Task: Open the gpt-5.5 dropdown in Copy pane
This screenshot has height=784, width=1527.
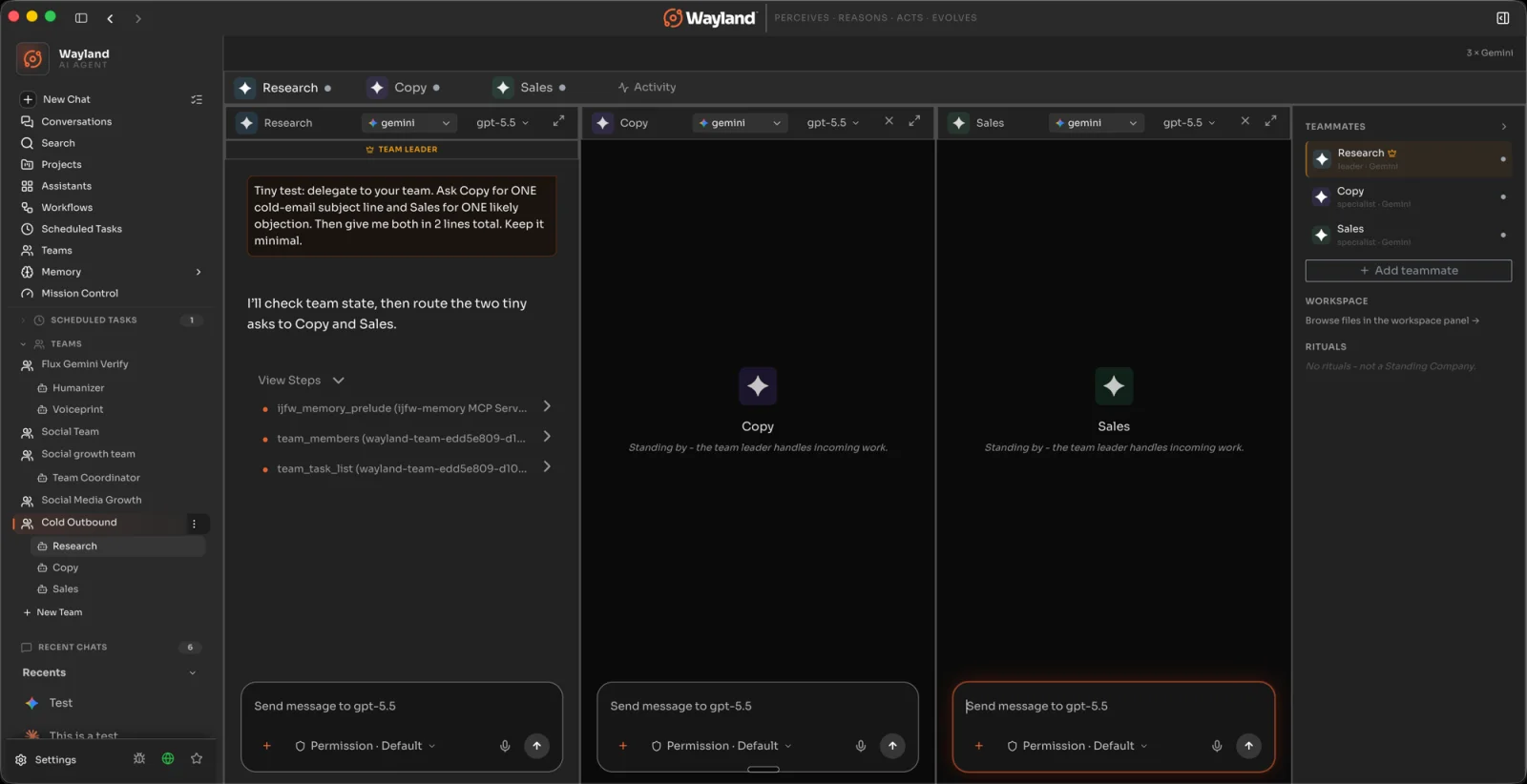Action: tap(833, 123)
